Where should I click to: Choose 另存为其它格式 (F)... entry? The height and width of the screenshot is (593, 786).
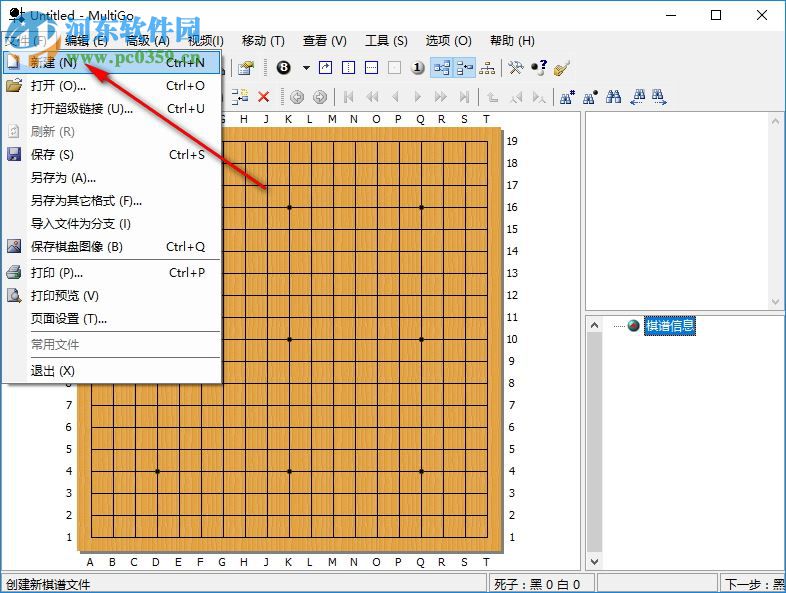[x=112, y=201]
